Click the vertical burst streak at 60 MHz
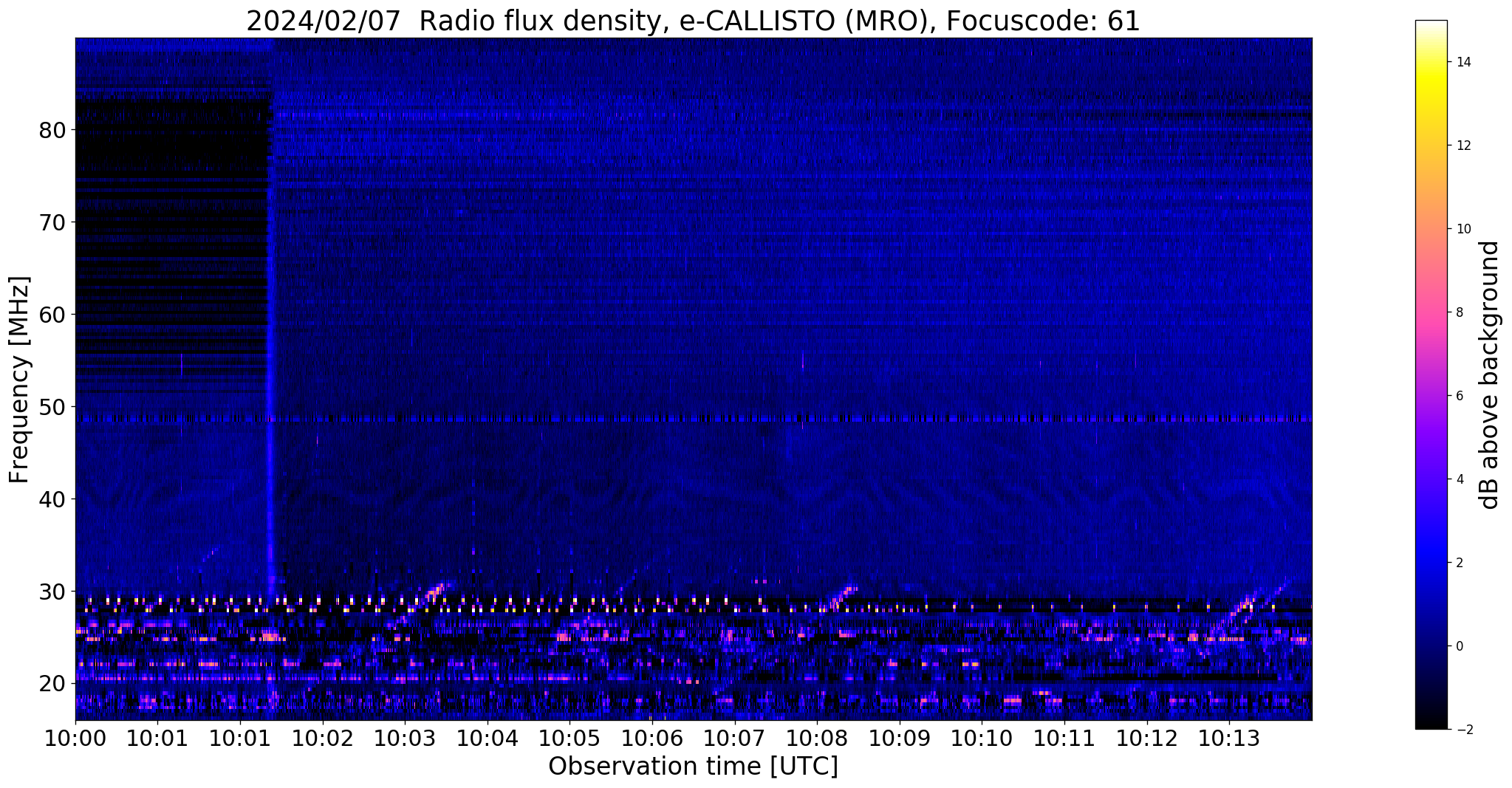 tap(270, 315)
